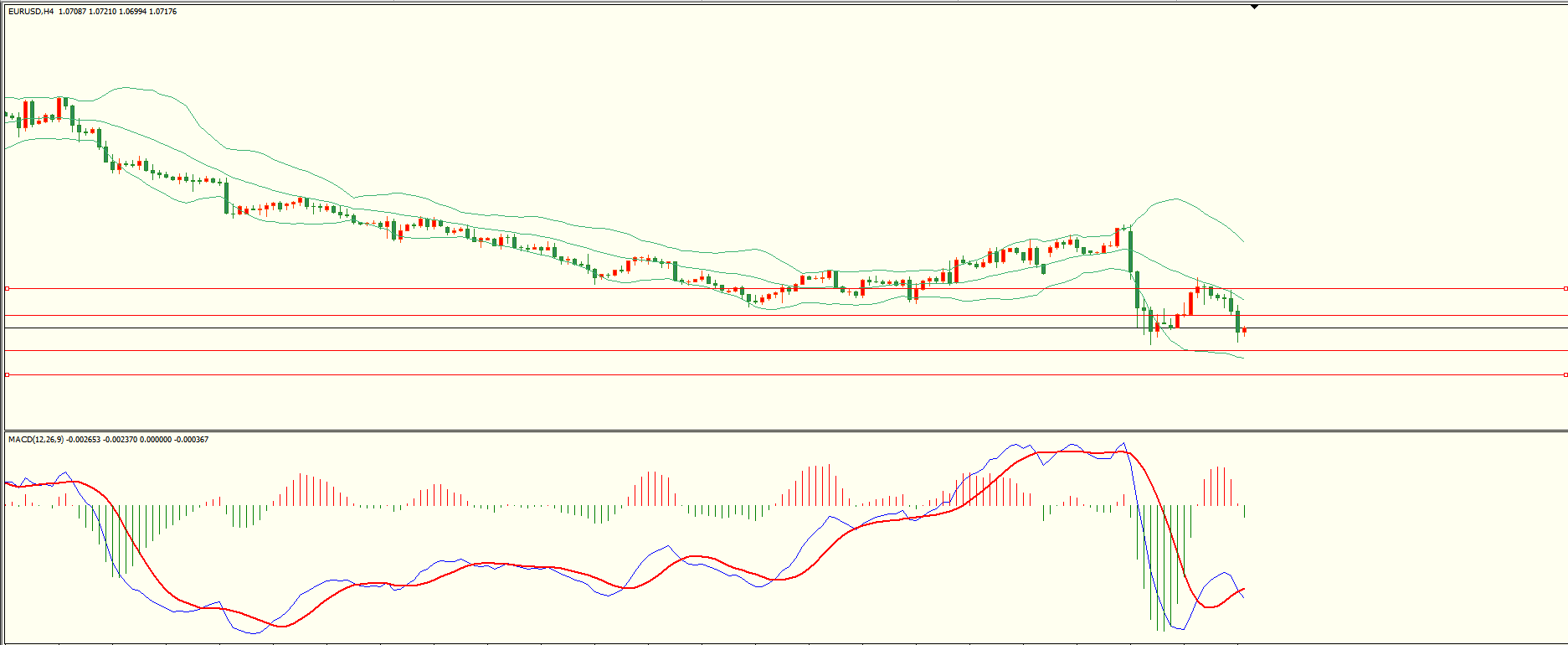Select the left handle of the top red line
The image size is (1568, 645).
click(7, 288)
